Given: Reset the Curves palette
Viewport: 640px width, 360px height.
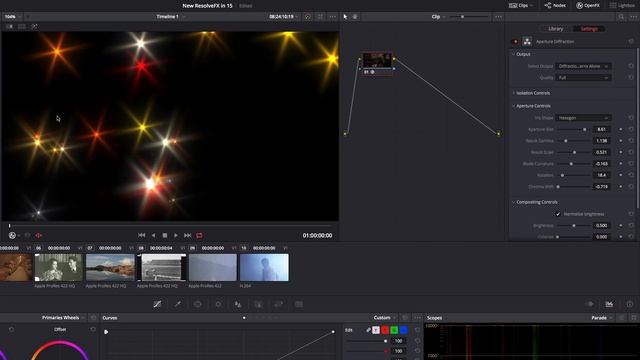Looking at the screenshot, I should 405,318.
